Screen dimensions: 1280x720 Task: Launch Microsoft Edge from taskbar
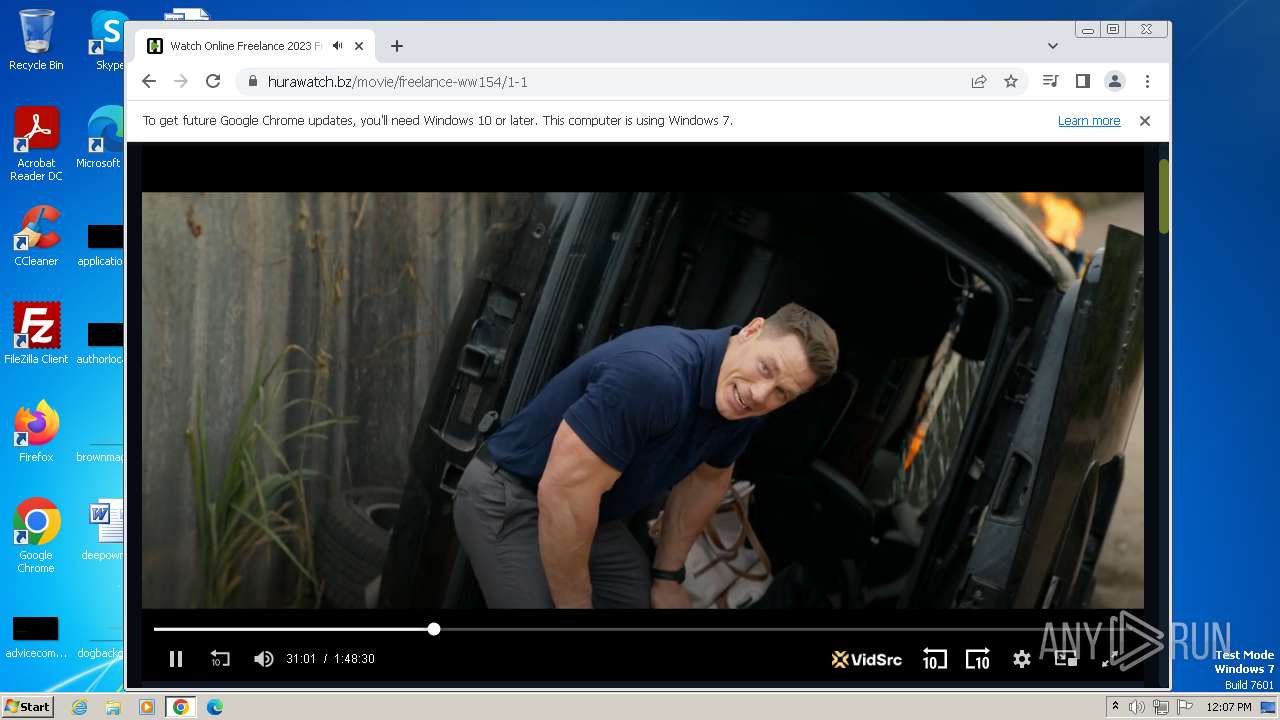click(x=214, y=707)
